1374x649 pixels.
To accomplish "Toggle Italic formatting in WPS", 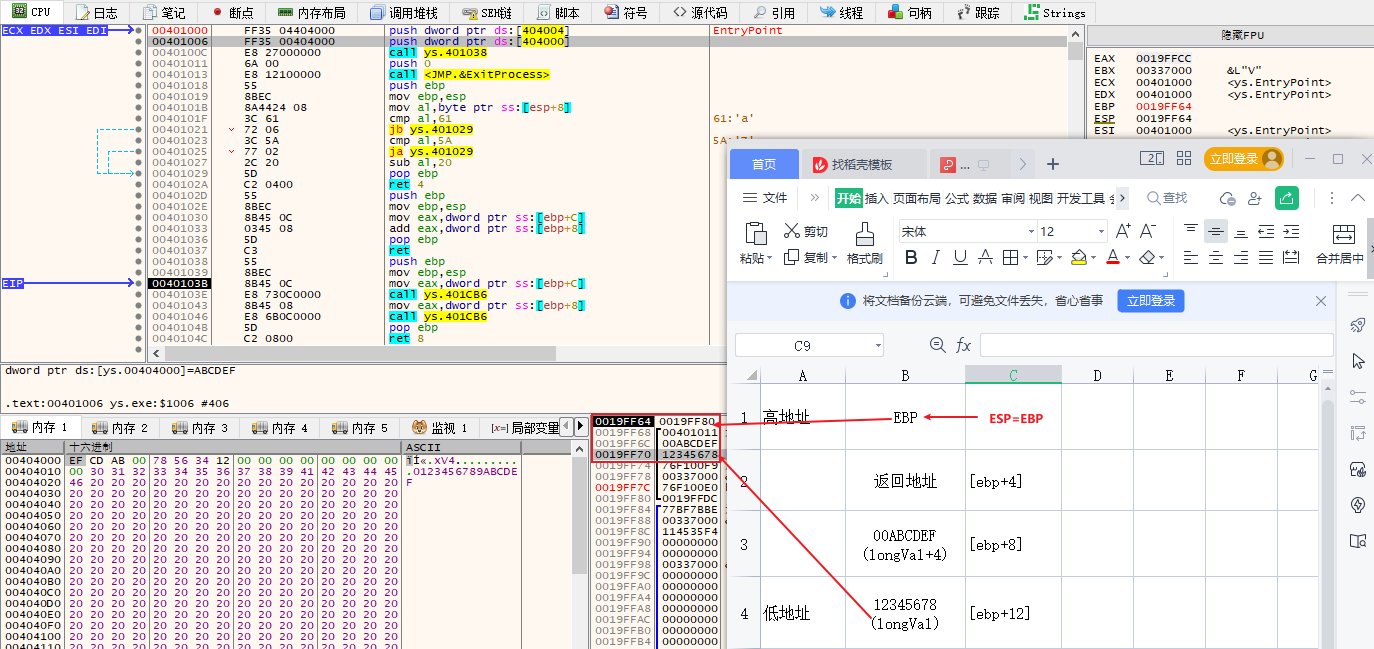I will pos(936,258).
